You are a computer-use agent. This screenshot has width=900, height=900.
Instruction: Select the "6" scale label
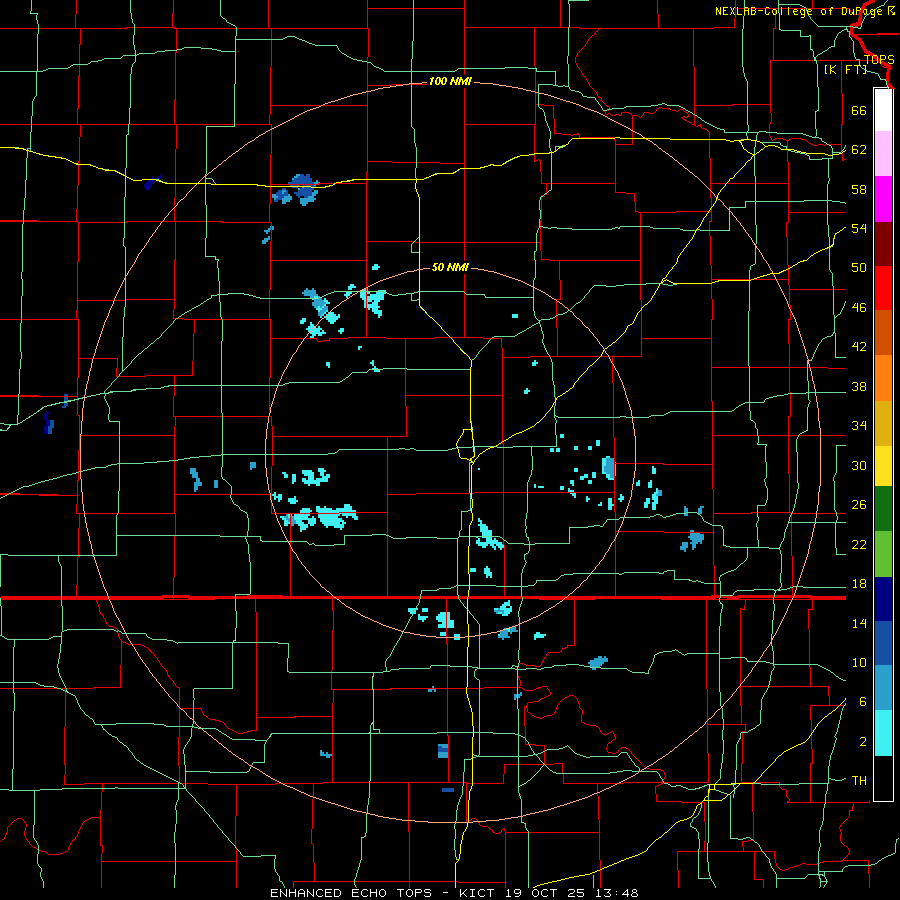863,702
